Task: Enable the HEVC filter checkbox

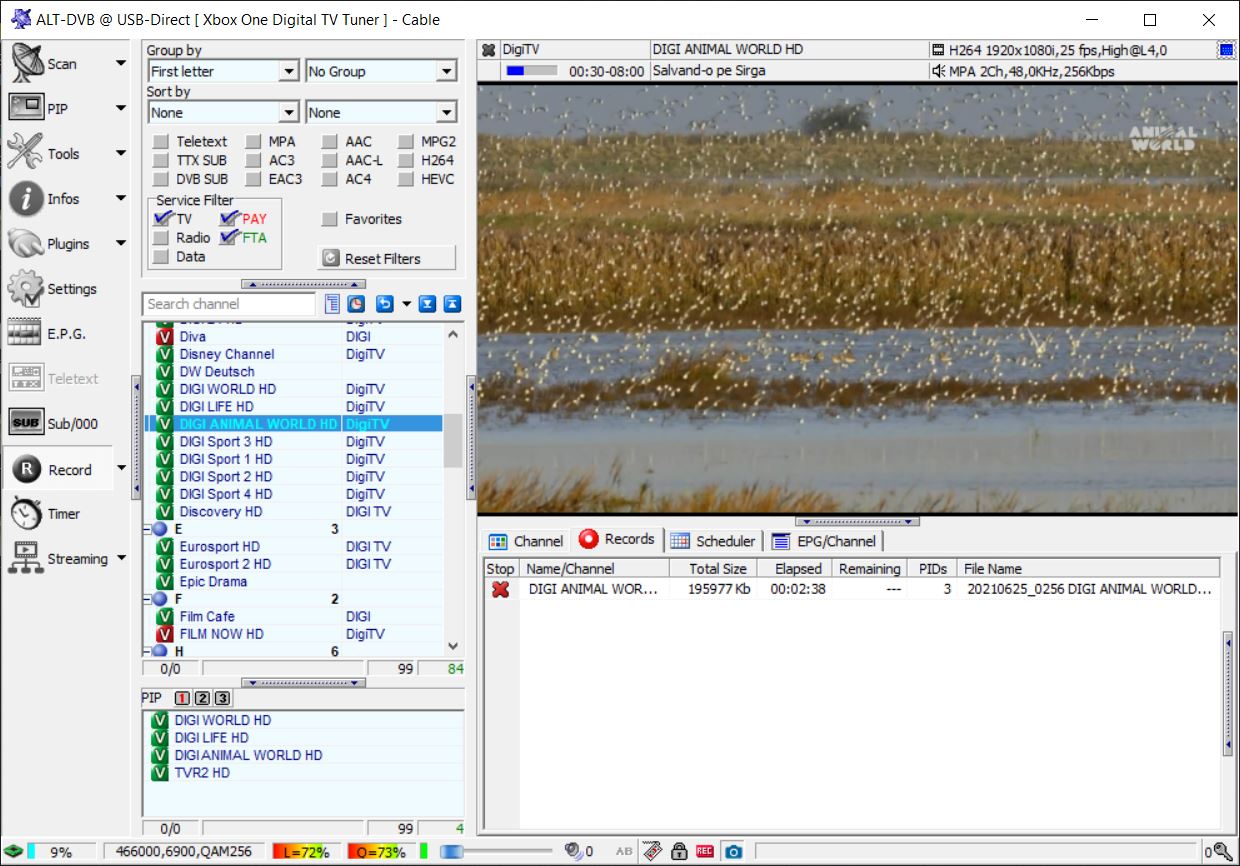Action: (405, 179)
